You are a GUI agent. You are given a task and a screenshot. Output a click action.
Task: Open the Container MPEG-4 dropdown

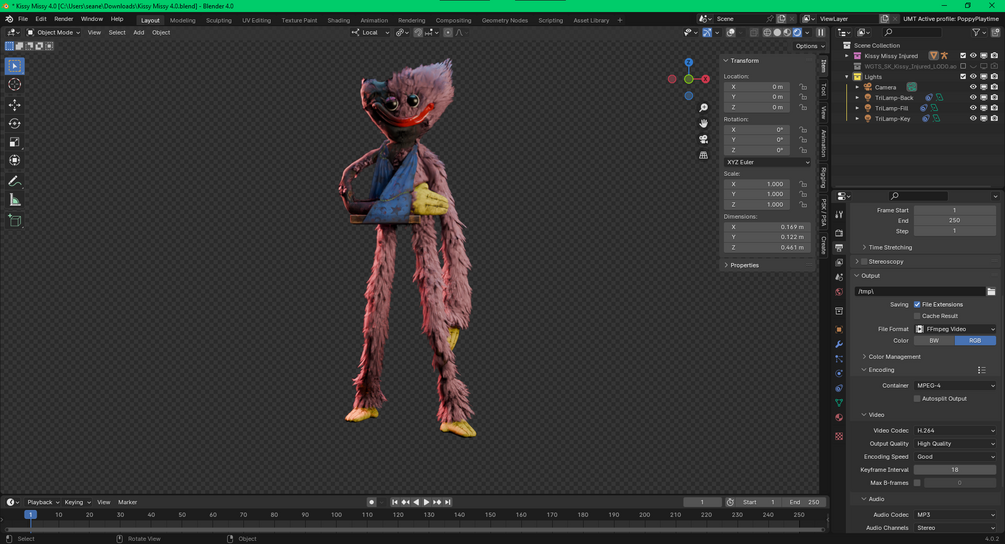pyautogui.click(x=955, y=385)
